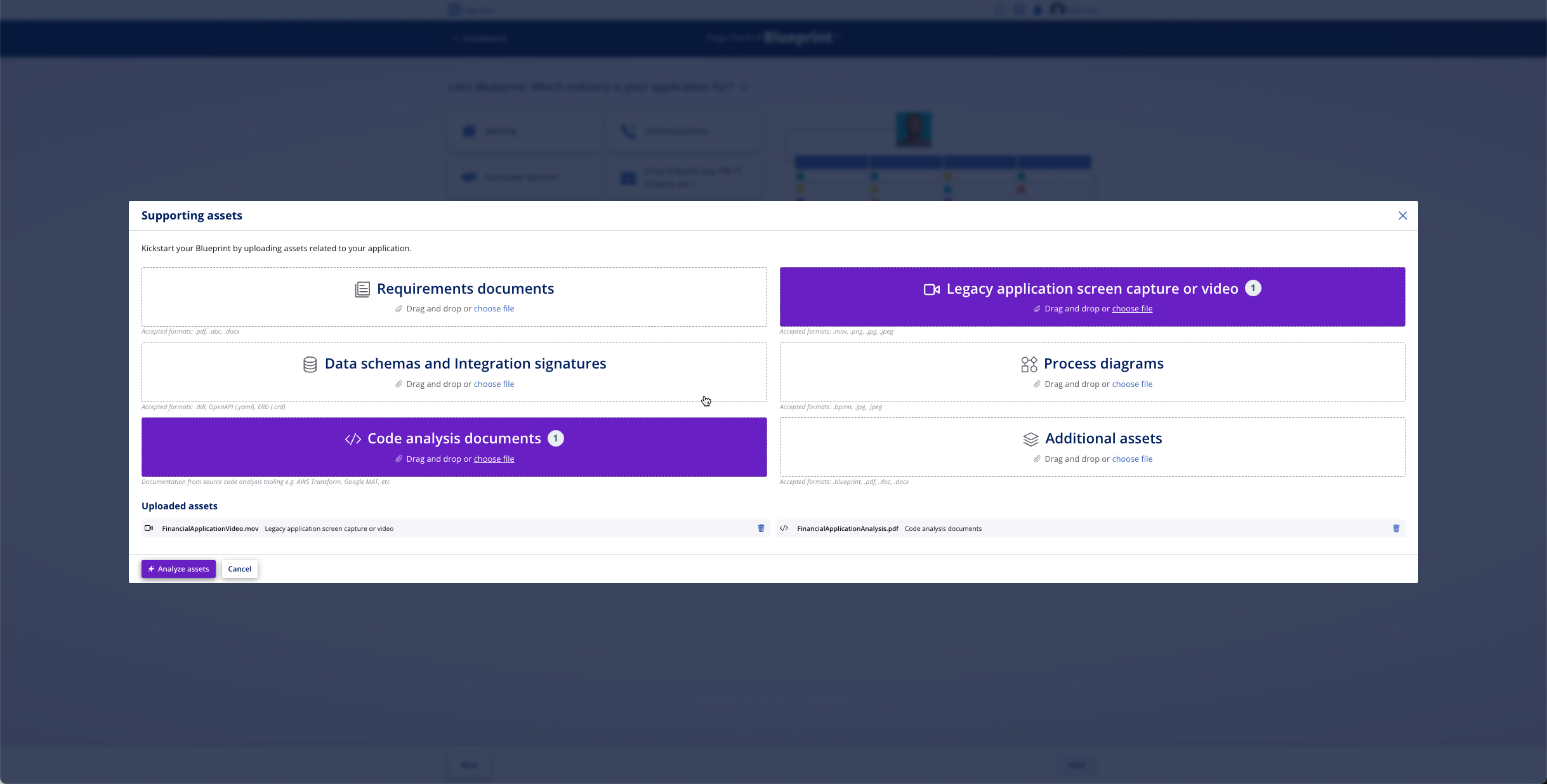Viewport: 1547px width, 784px height.
Task: Choose file for Requirements documents
Action: [x=494, y=309]
